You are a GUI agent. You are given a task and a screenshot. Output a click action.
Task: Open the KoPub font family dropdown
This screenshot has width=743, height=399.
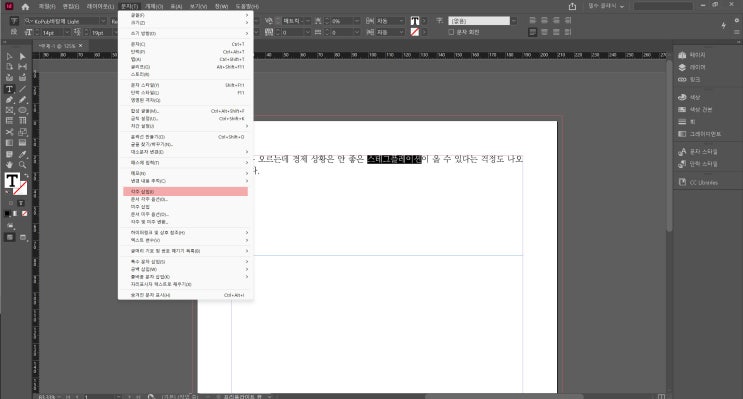click(103, 21)
